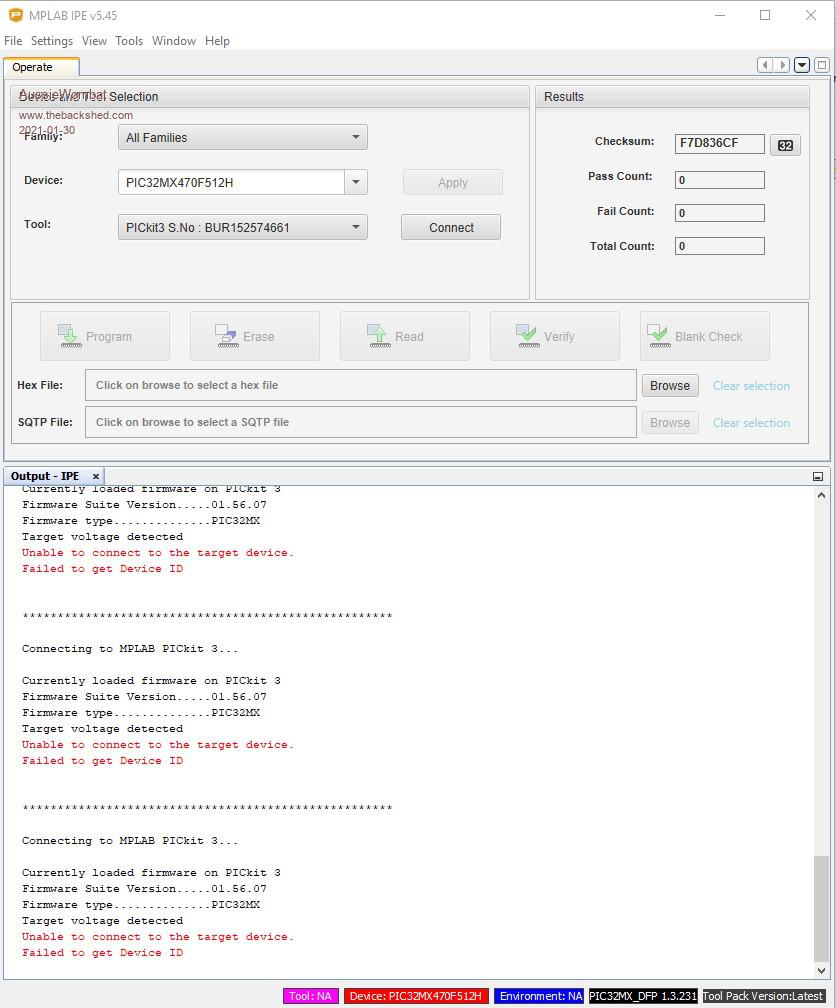Viewport: 836px width, 1008px height.
Task: Minimize the Output panel
Action: pyautogui.click(x=818, y=476)
